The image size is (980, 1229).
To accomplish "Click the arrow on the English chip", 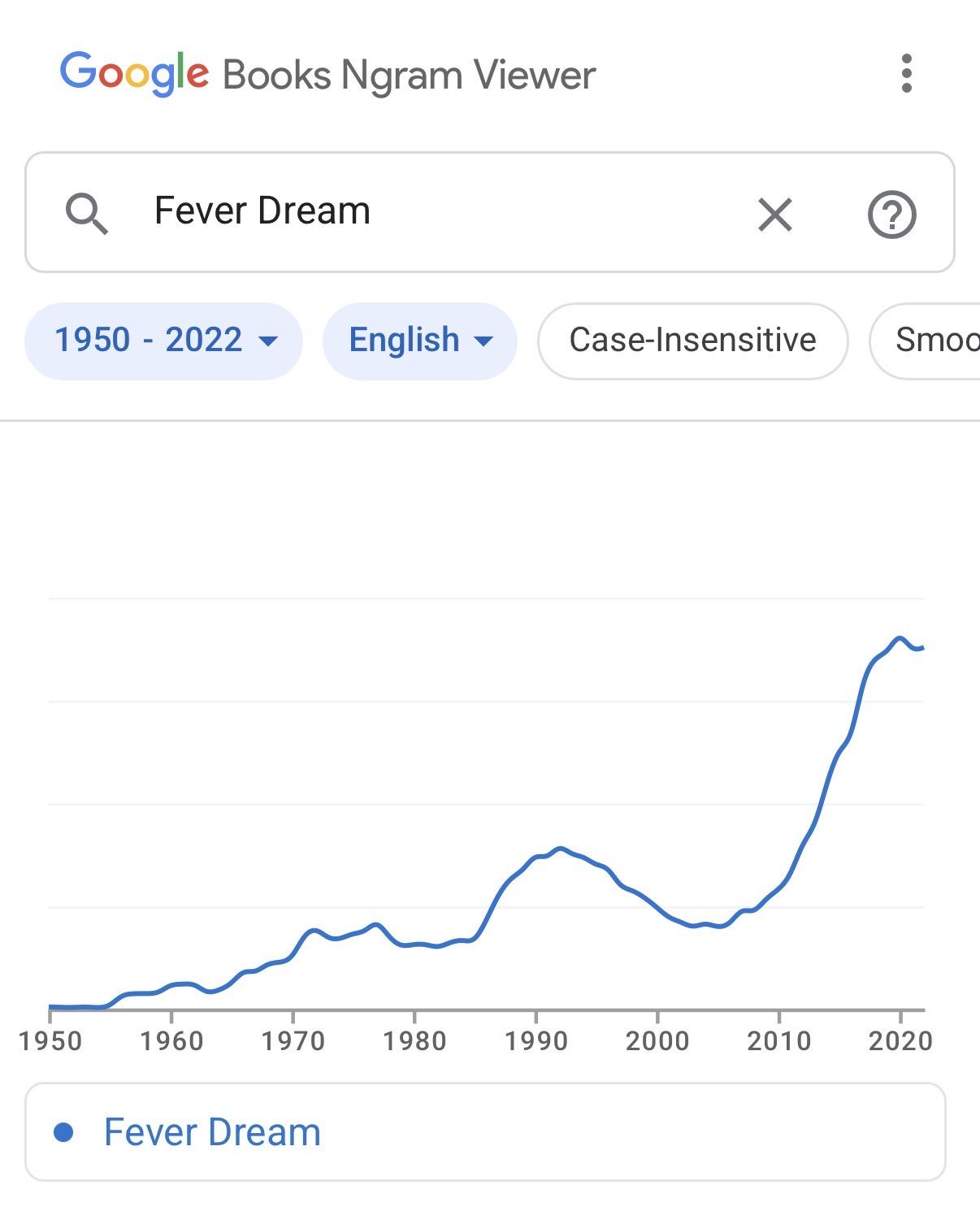I will point(483,341).
